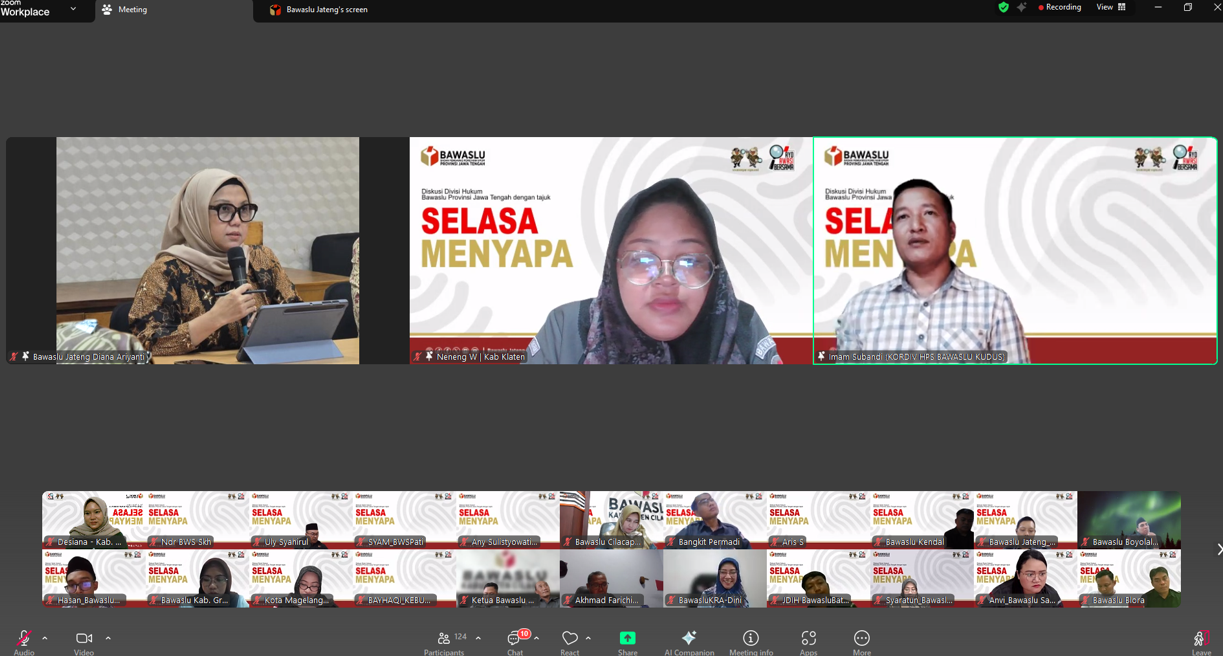Open the More options menu
This screenshot has width=1223, height=656.
tap(861, 639)
